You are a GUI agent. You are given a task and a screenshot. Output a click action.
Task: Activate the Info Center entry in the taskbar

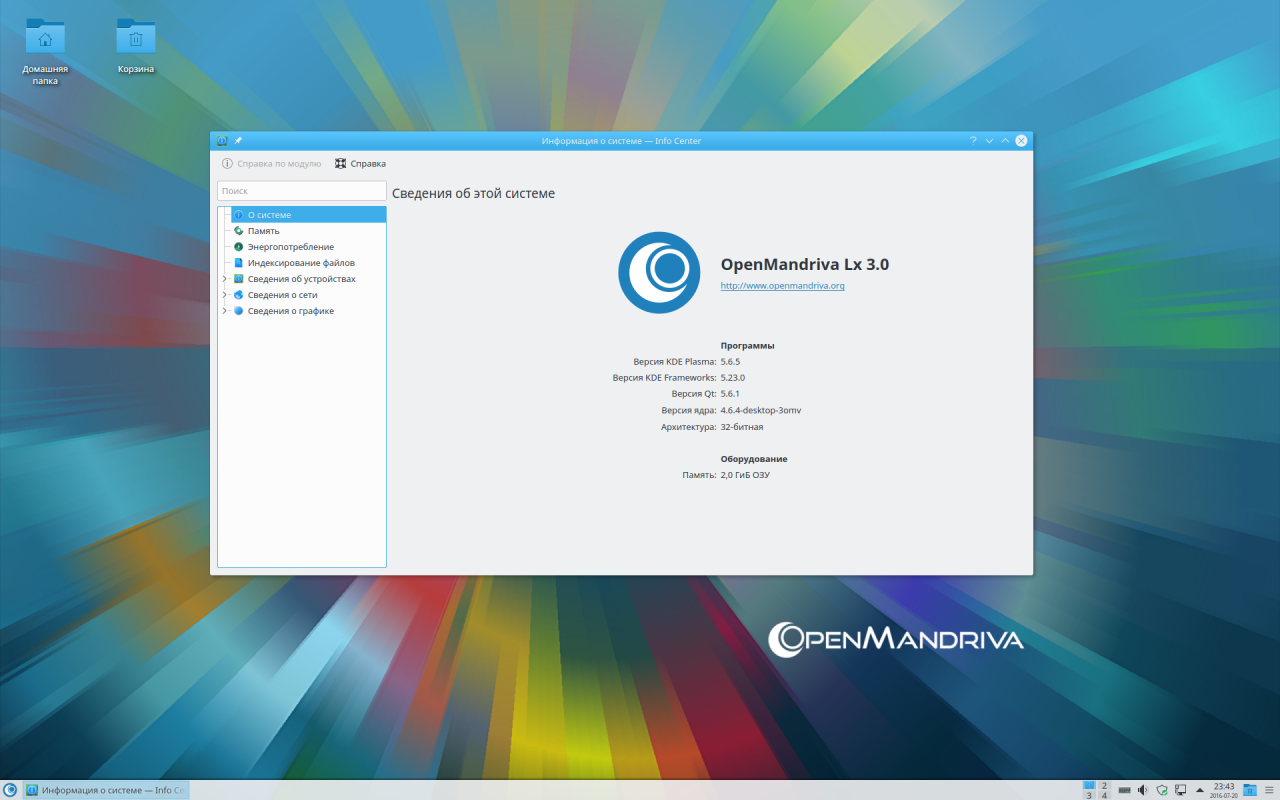click(x=106, y=790)
